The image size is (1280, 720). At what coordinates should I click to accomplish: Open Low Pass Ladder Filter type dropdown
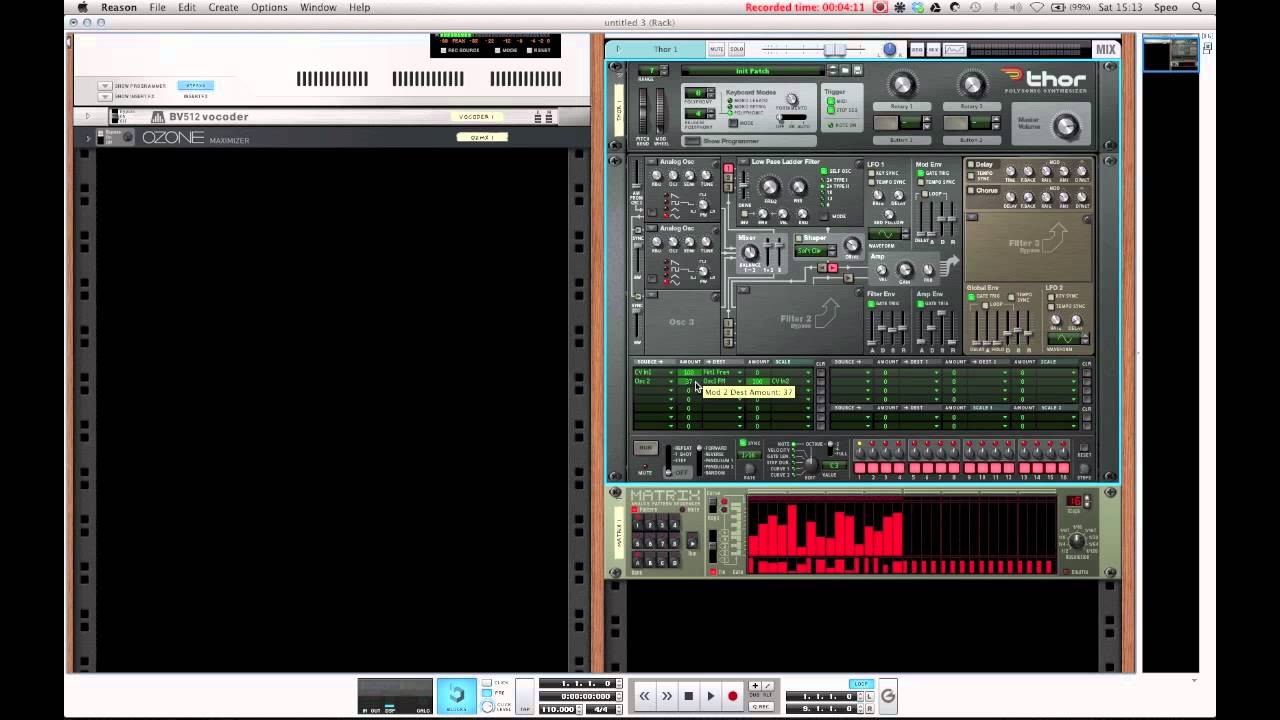point(744,162)
